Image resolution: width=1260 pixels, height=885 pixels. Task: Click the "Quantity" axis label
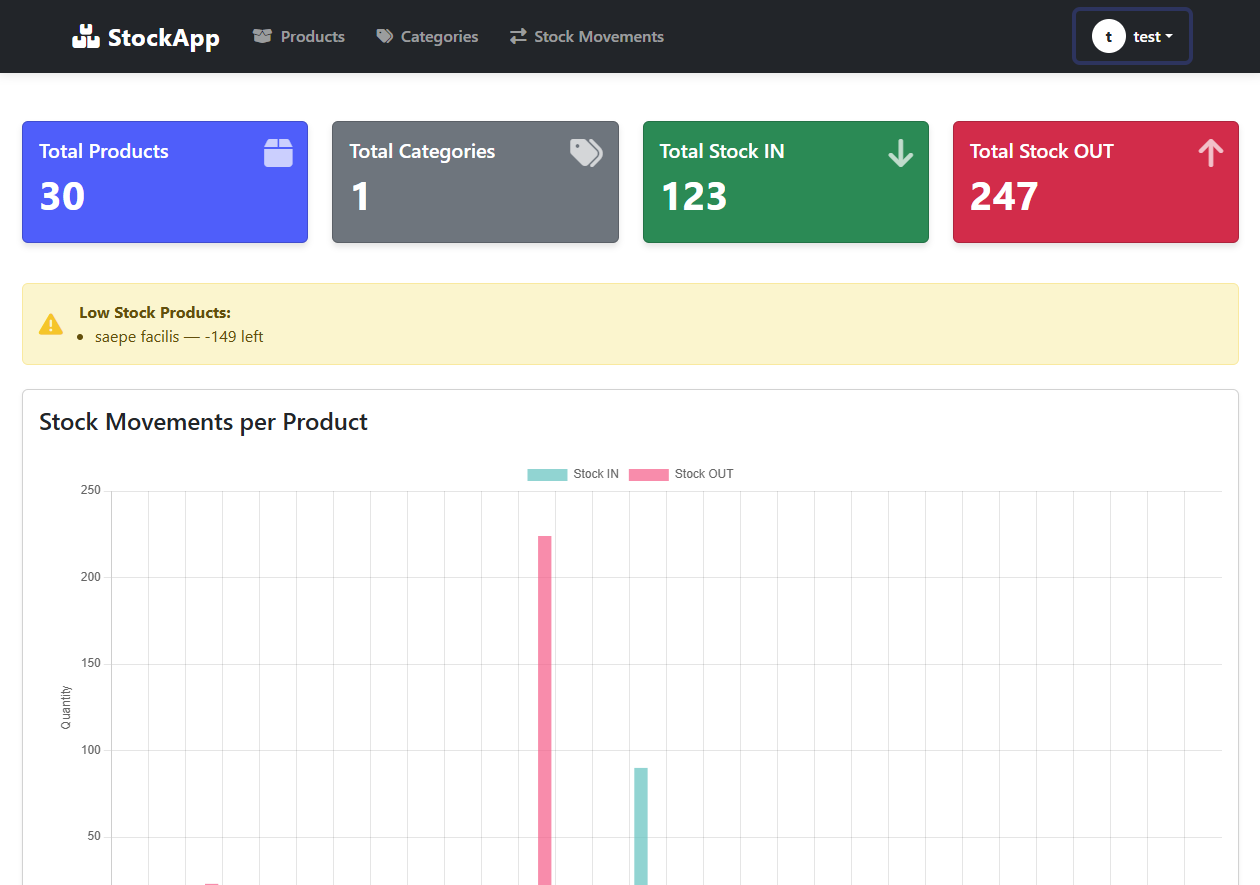pos(66,707)
